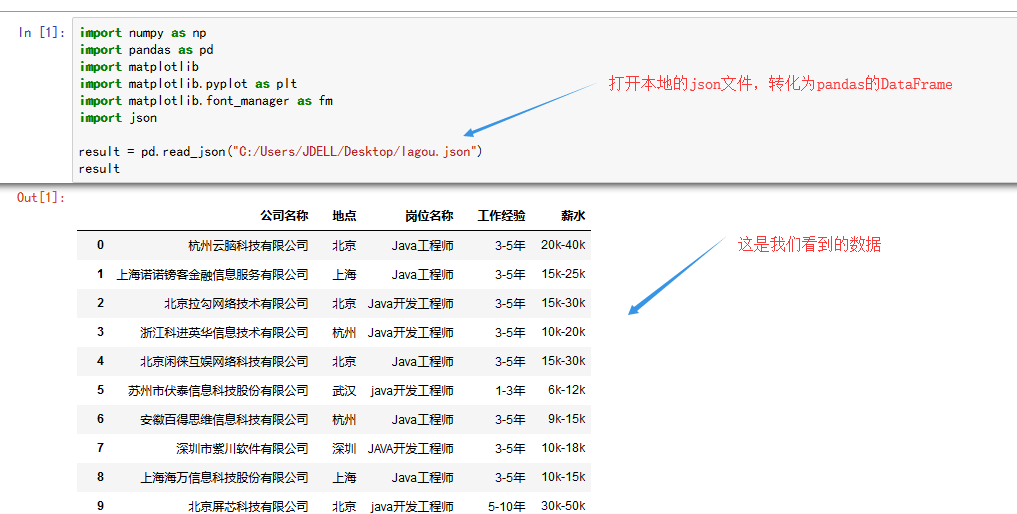This screenshot has width=1017, height=514.
Task: Click the company cell 苏州市伏泰信息科技股份有限公司
Action: pos(219,391)
